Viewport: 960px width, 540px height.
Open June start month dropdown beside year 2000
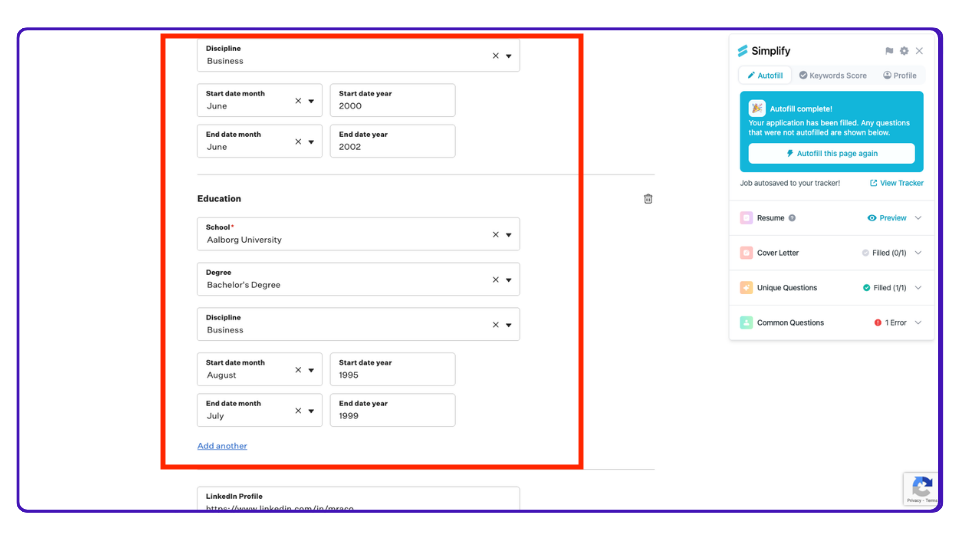[x=311, y=102]
